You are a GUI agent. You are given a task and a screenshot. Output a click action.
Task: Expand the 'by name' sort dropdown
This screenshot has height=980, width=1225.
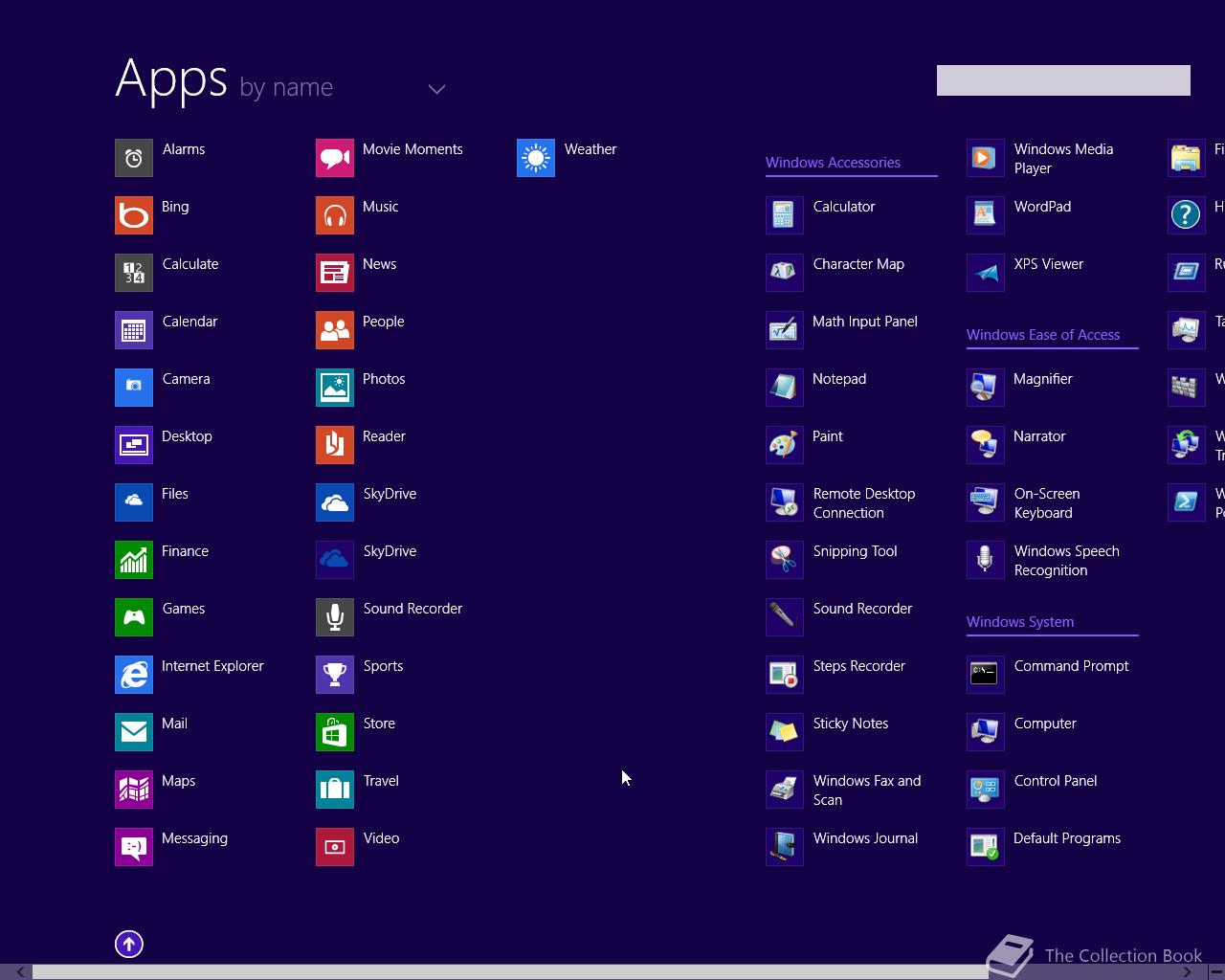click(436, 89)
